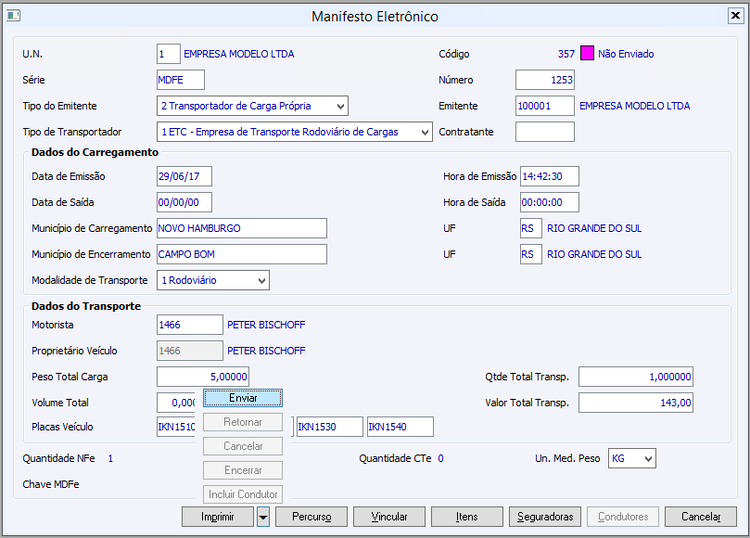
Task: Open the Percurso screen
Action: (x=311, y=517)
